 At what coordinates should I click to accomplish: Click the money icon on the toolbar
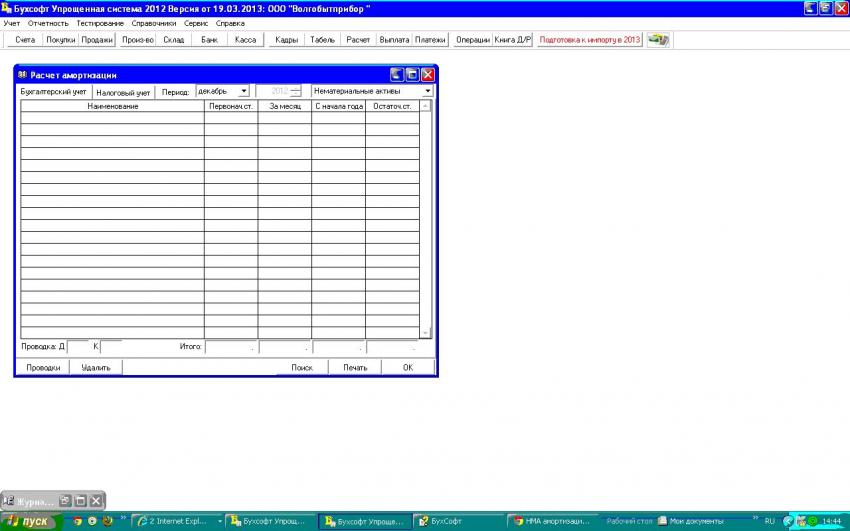[657, 40]
